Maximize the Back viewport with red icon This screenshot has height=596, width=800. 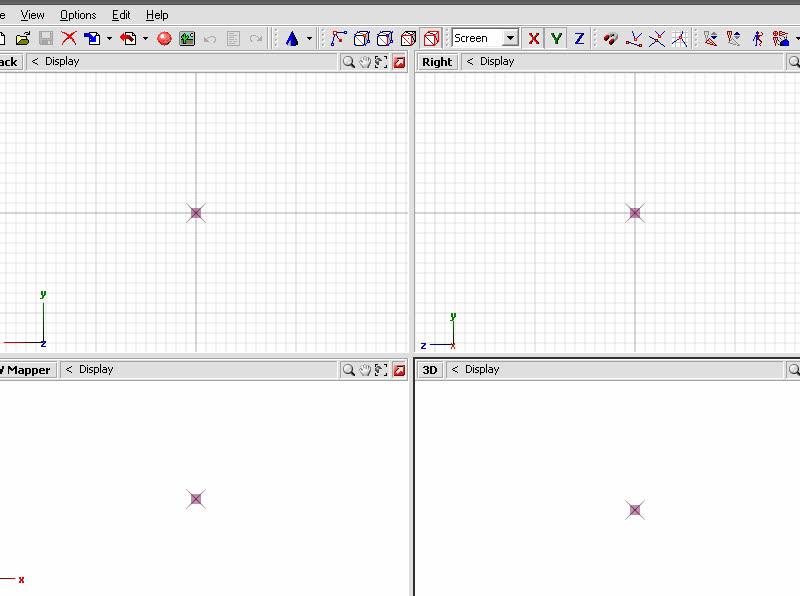click(399, 62)
